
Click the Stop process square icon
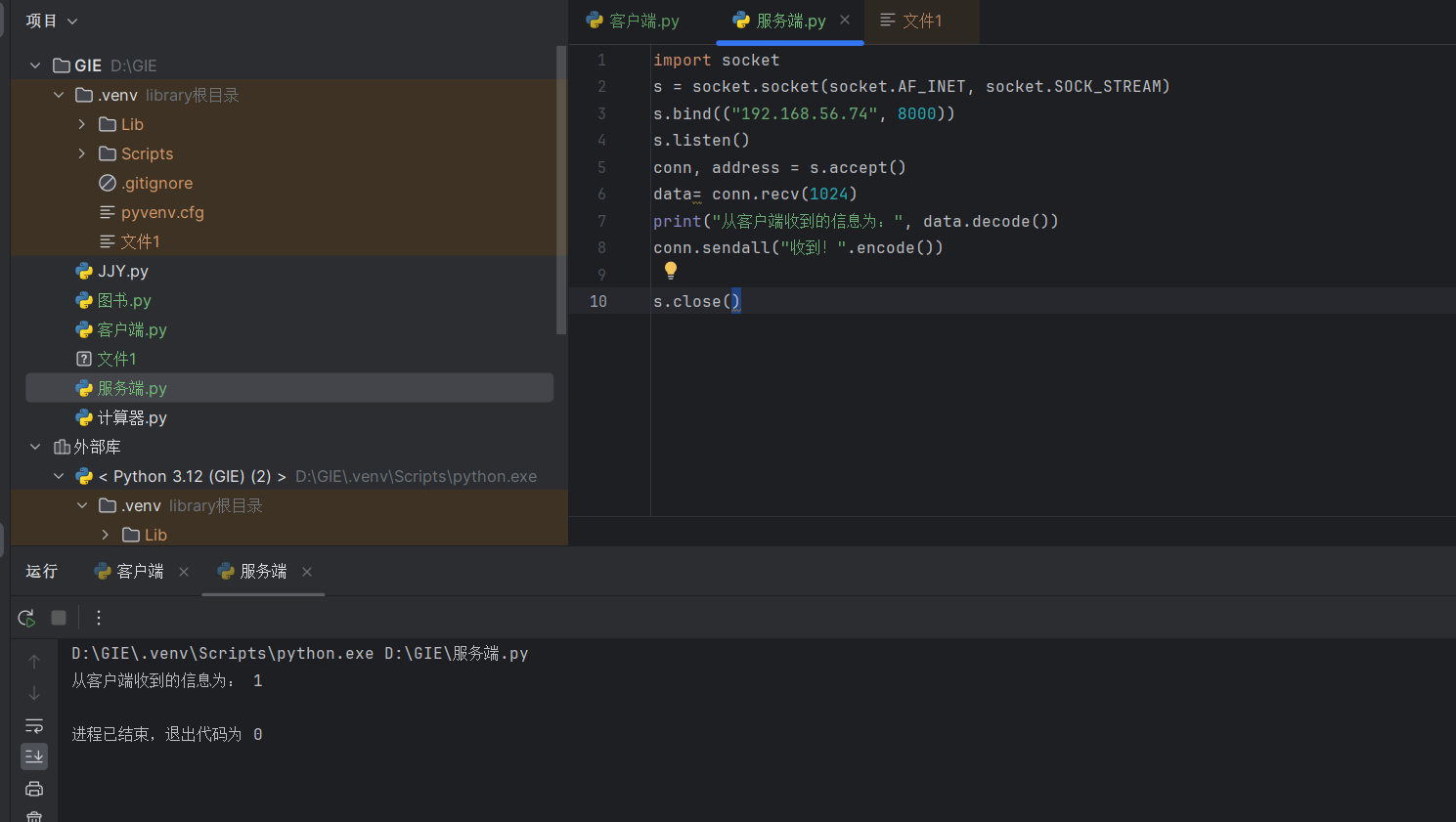tap(59, 618)
